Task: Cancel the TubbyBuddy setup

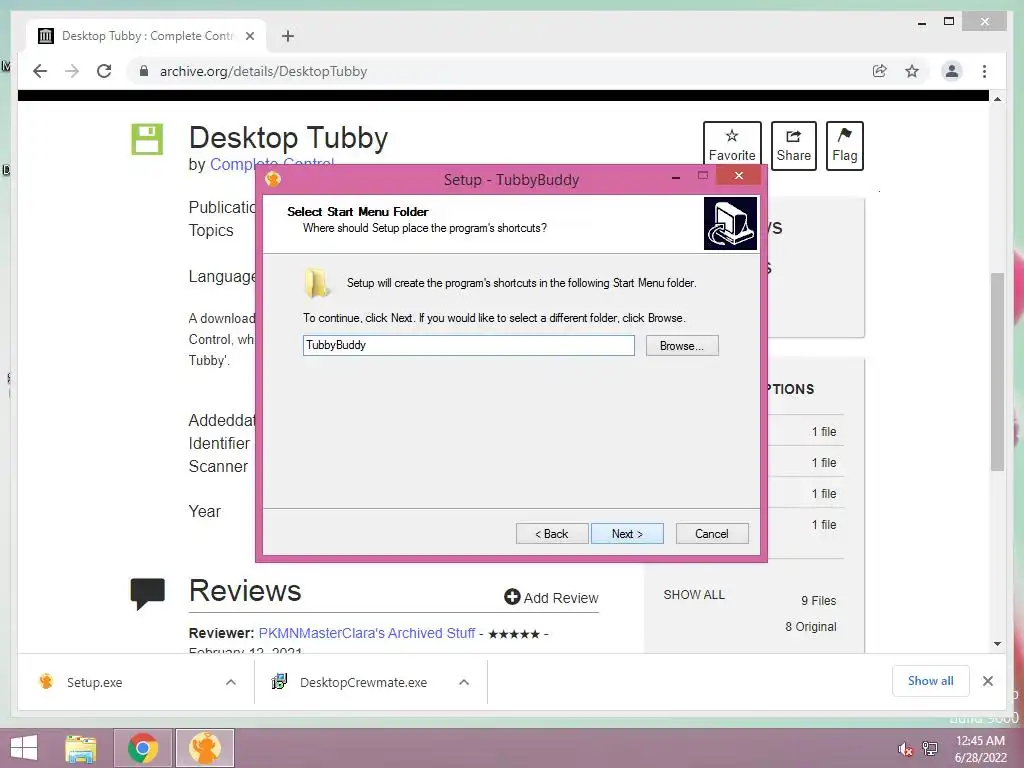Action: click(x=712, y=534)
